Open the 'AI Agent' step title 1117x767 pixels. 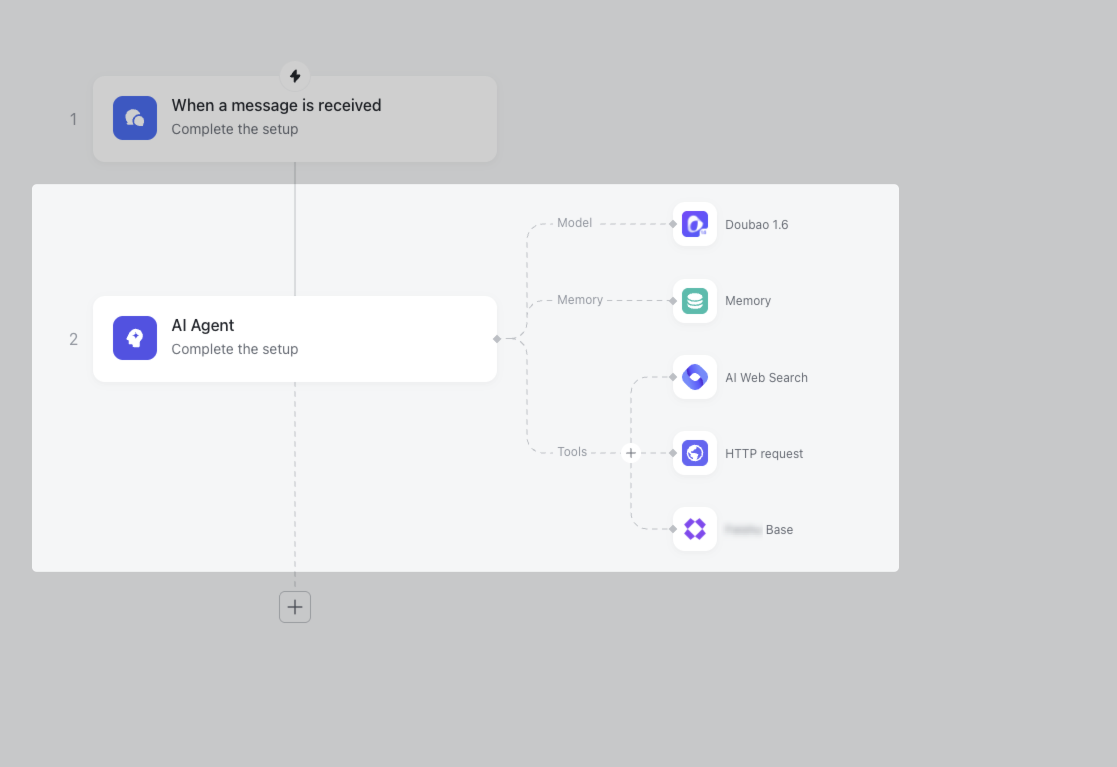click(x=202, y=325)
